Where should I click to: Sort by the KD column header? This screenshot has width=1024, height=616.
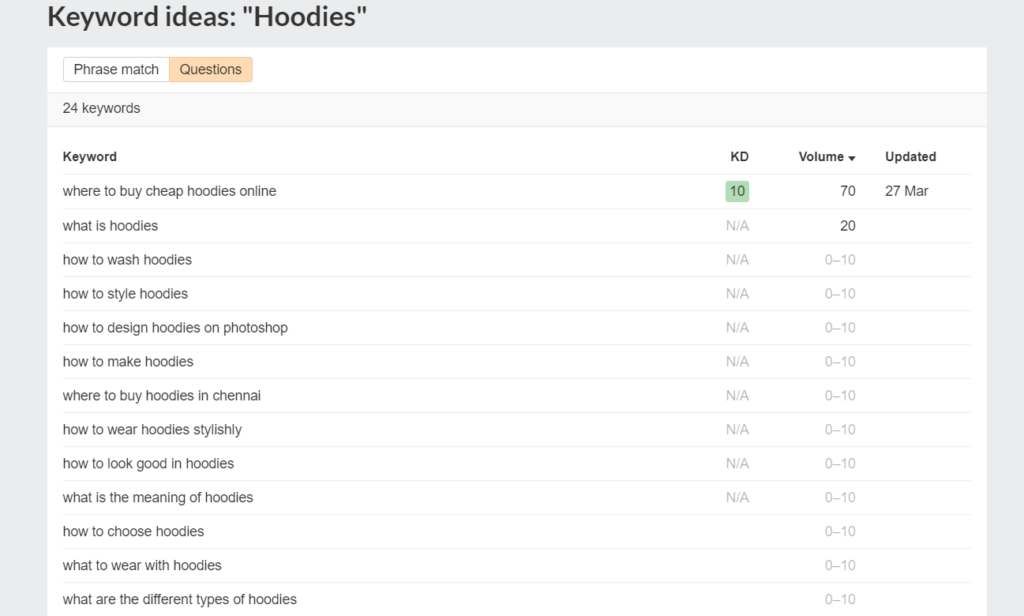click(739, 157)
